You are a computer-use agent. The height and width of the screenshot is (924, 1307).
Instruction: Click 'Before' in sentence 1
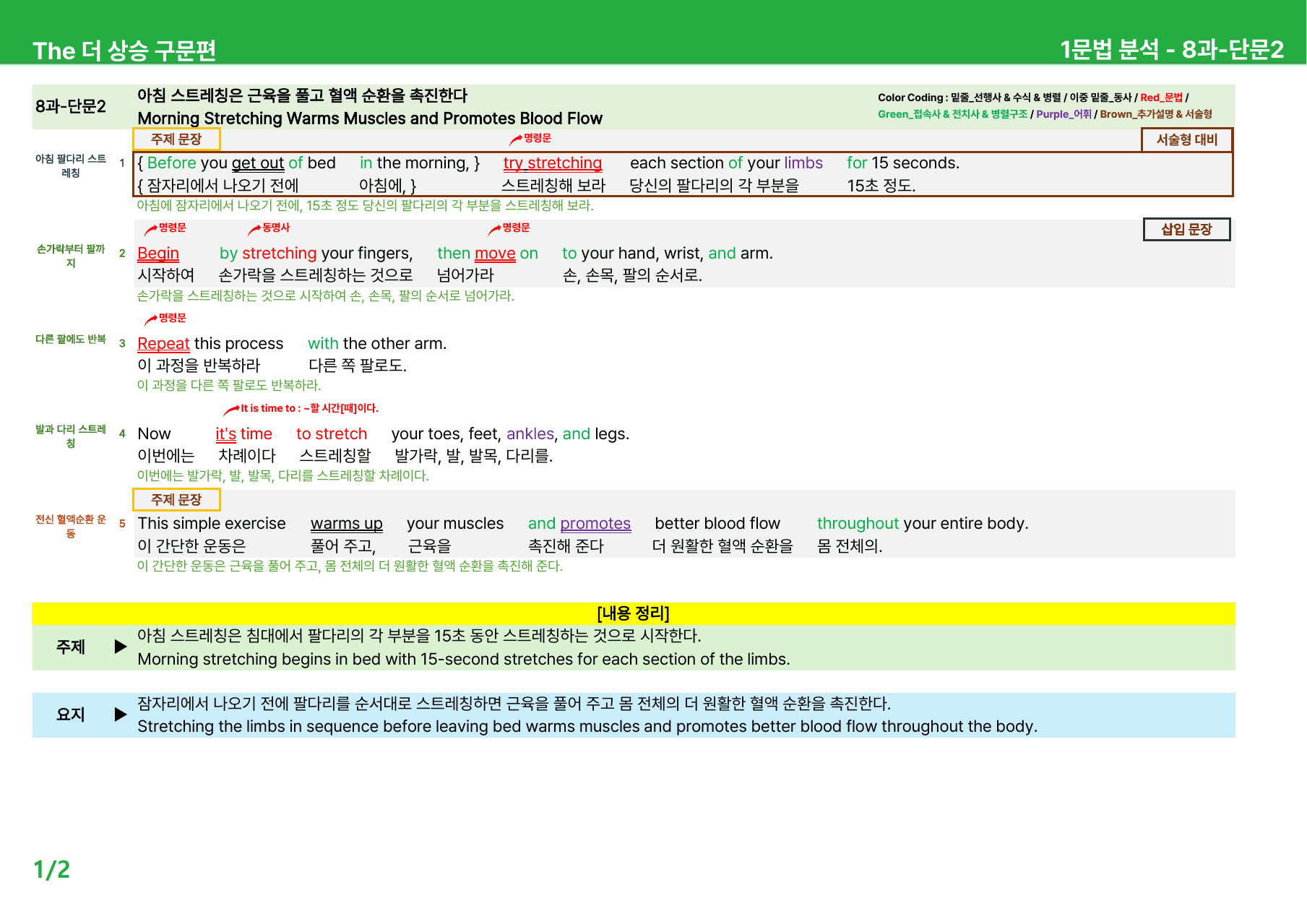[x=172, y=163]
